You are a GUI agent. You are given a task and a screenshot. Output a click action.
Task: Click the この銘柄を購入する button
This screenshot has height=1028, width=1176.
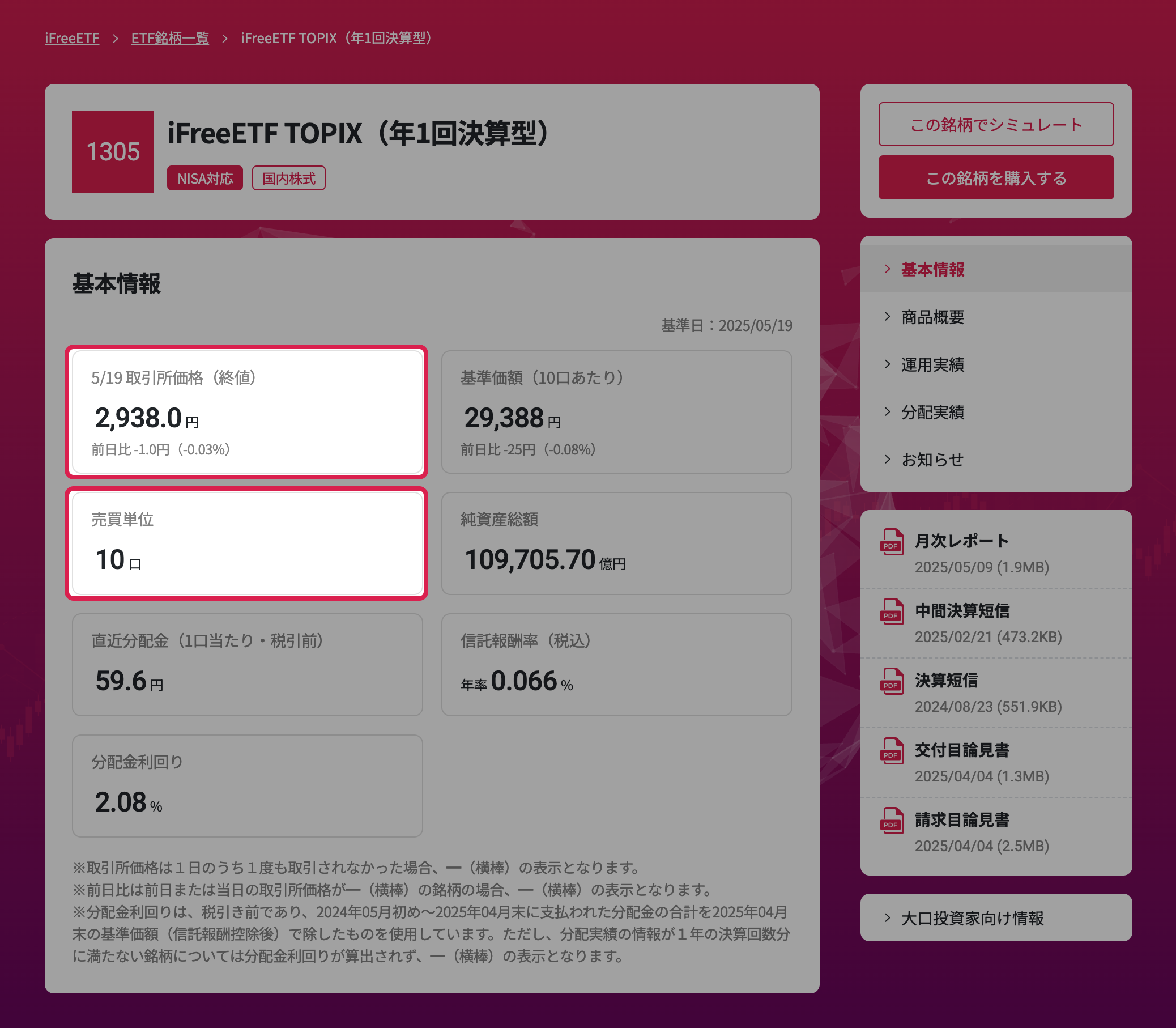996,178
